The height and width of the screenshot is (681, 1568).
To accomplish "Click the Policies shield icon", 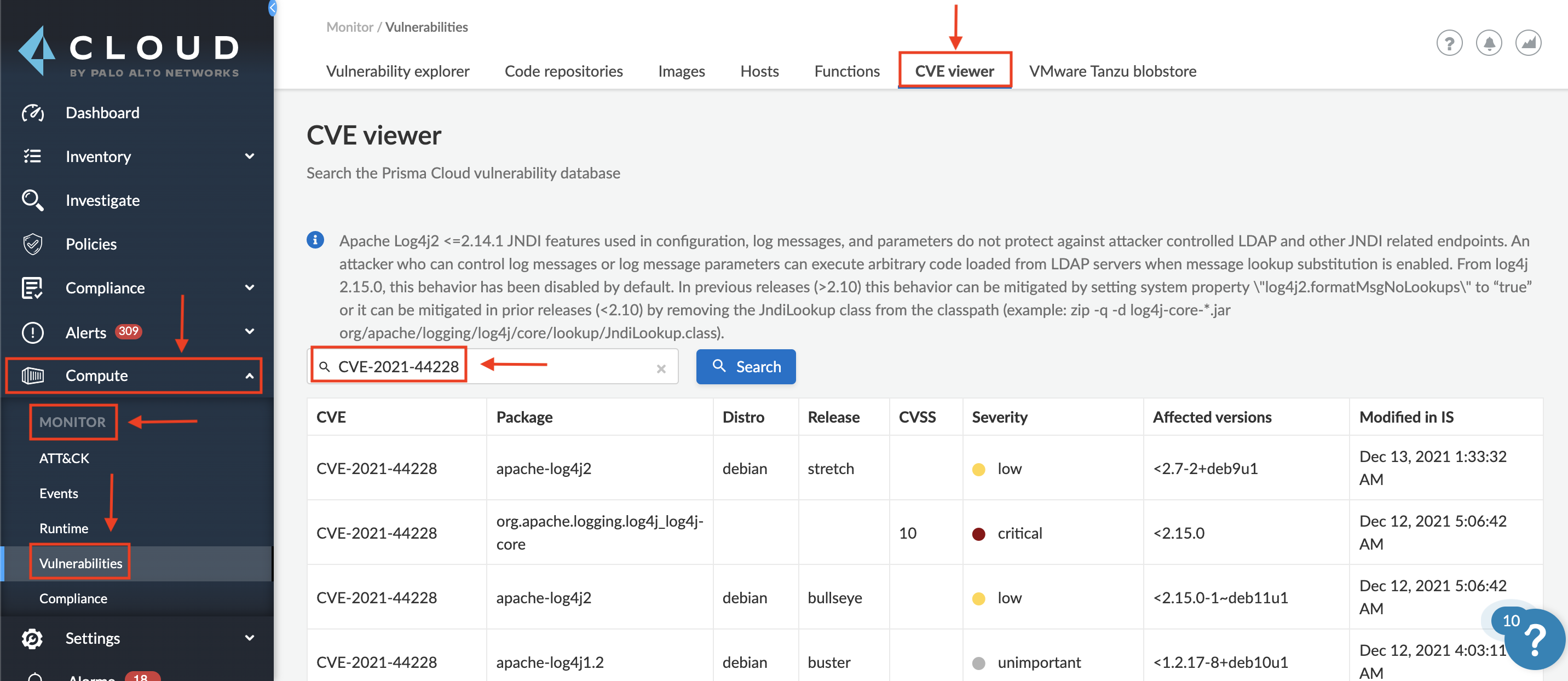I will (32, 244).
